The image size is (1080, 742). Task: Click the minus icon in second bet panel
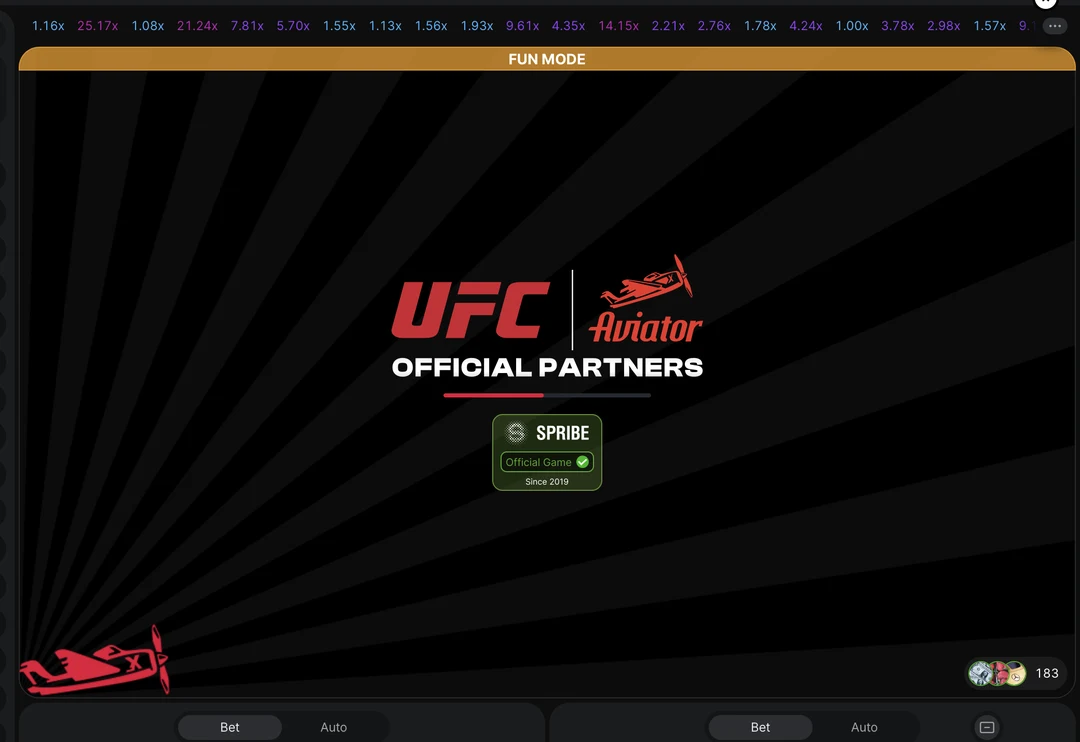coord(987,727)
